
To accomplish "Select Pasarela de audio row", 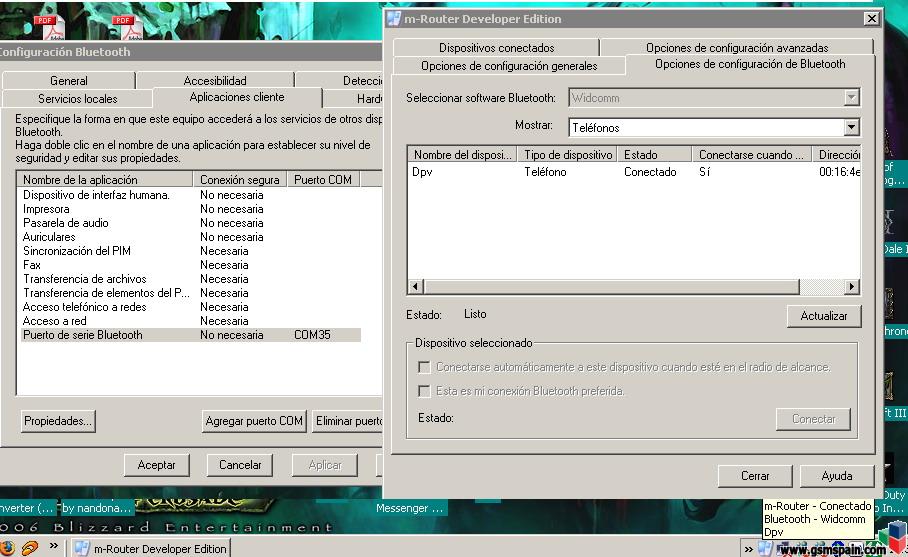I will [x=191, y=223].
